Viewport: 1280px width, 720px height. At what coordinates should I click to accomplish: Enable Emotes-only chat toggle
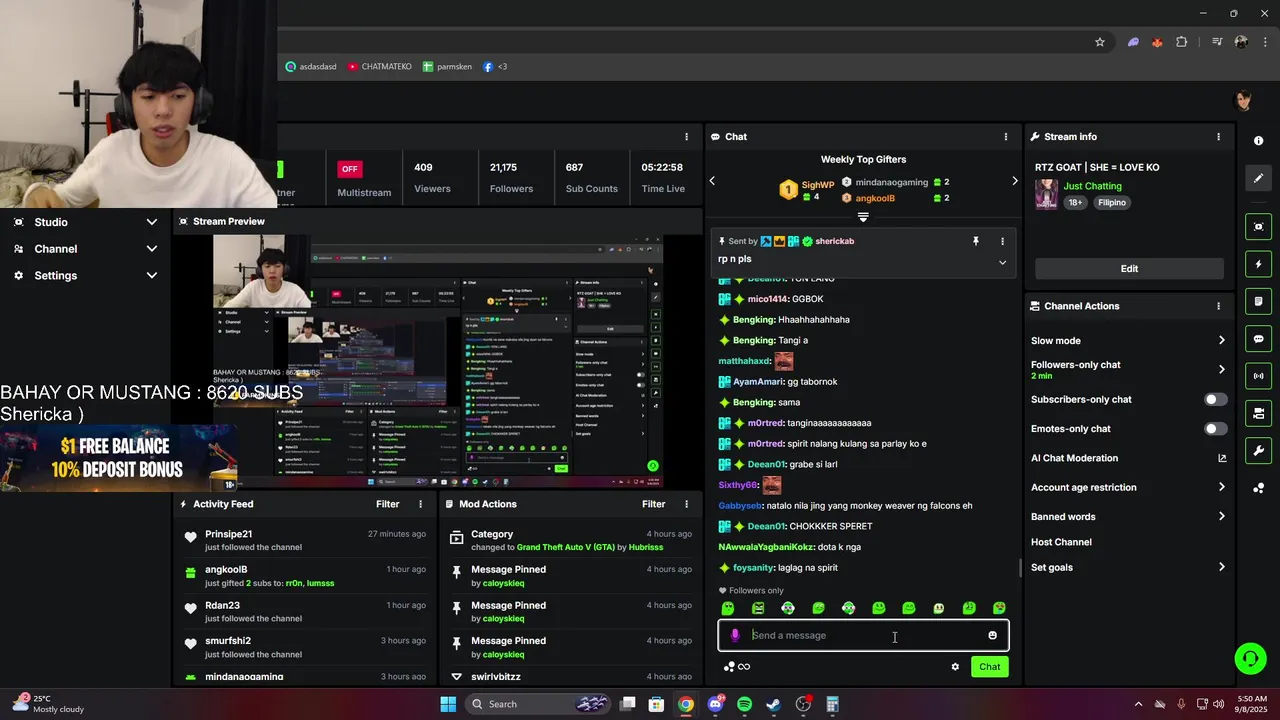(1215, 429)
